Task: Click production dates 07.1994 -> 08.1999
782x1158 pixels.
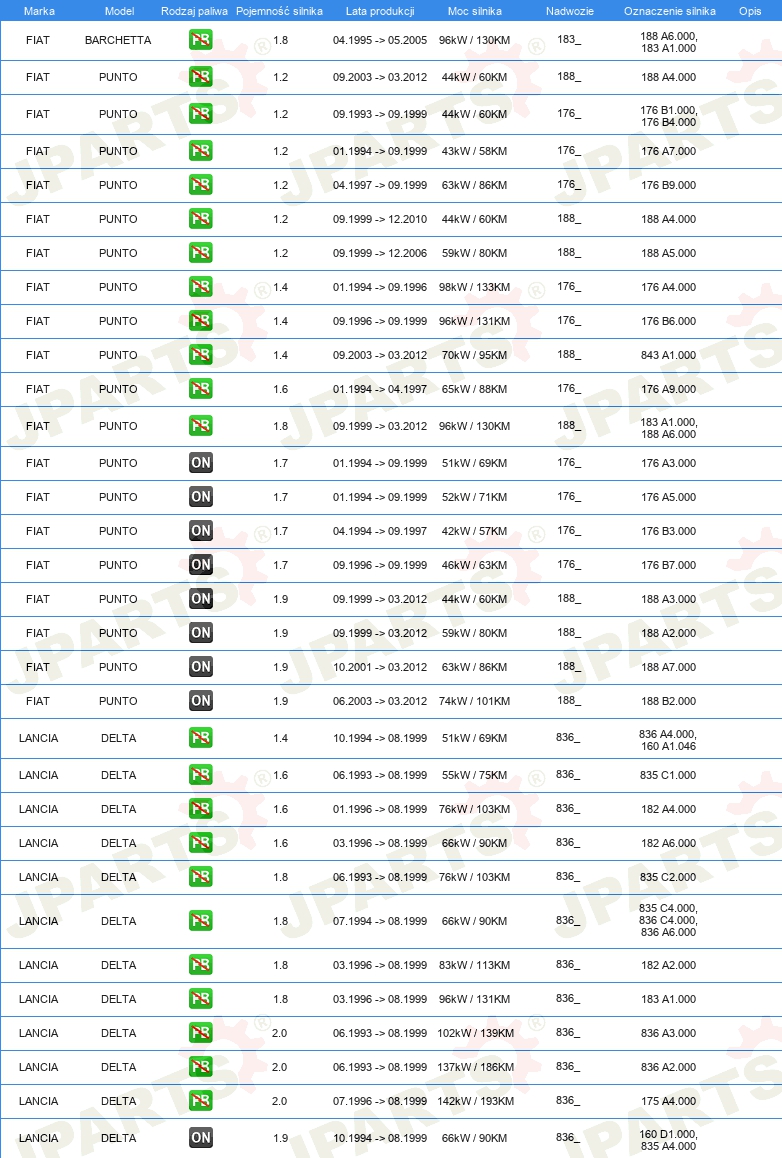Action: pos(380,921)
